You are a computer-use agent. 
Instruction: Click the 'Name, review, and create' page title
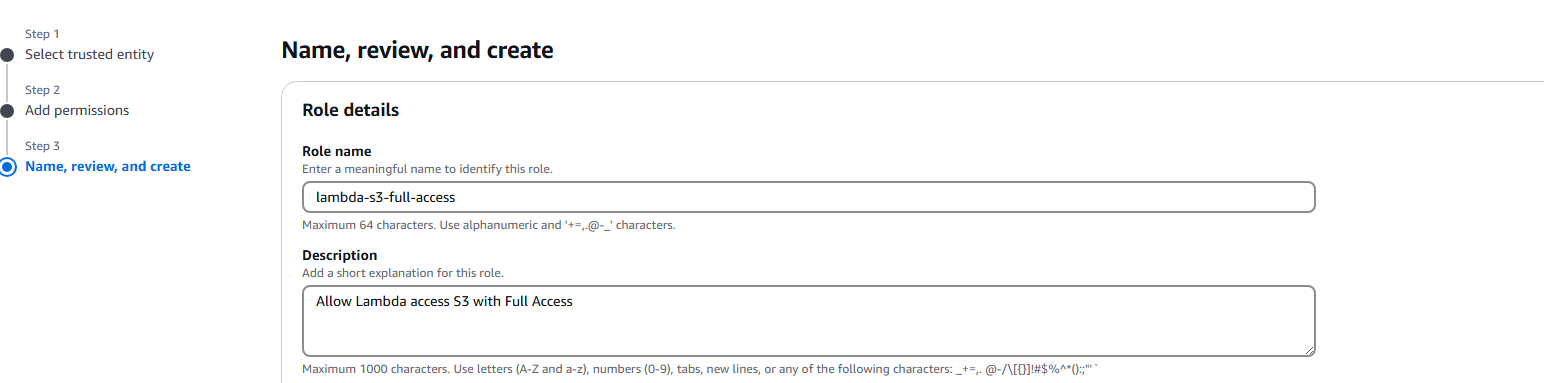coord(417,50)
